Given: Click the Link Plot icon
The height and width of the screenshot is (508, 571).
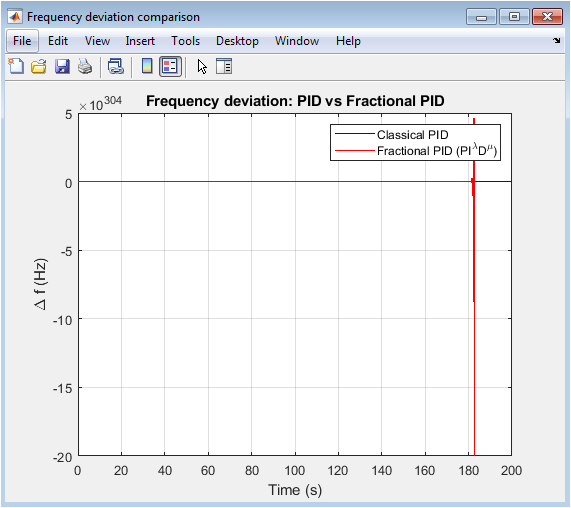Looking at the screenshot, I should [116, 67].
